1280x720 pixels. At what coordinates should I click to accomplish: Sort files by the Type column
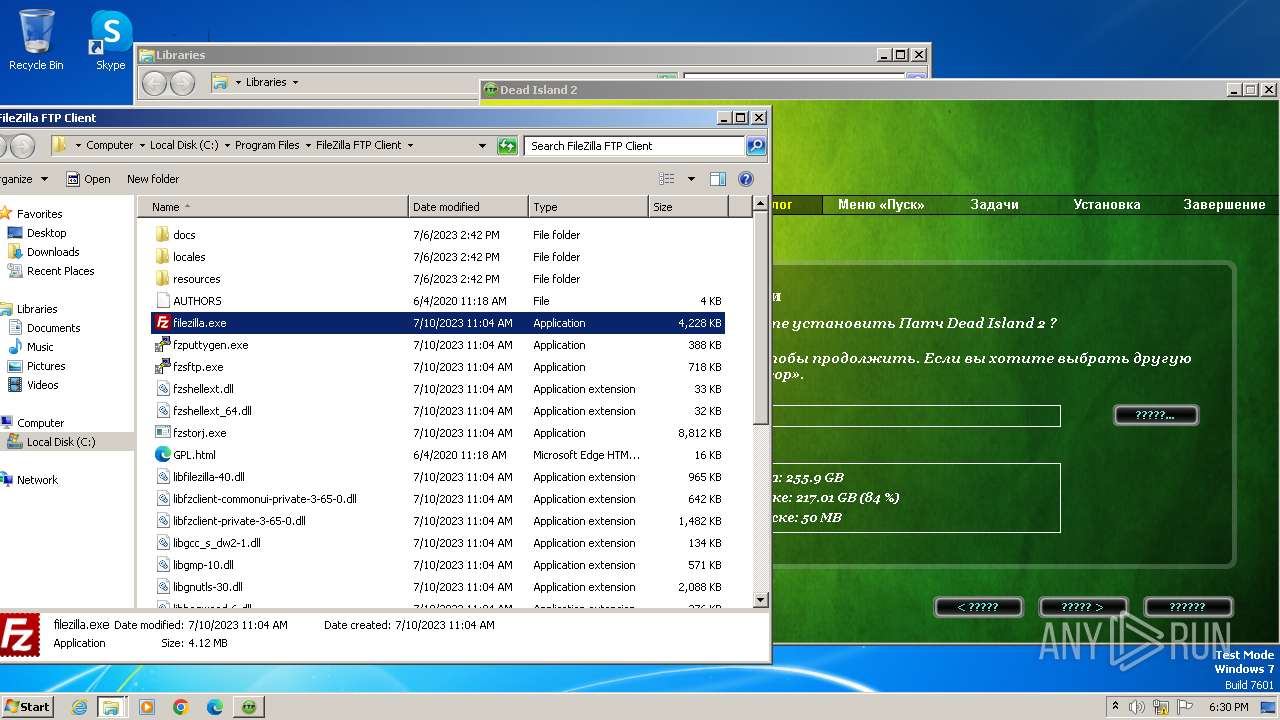[588, 207]
